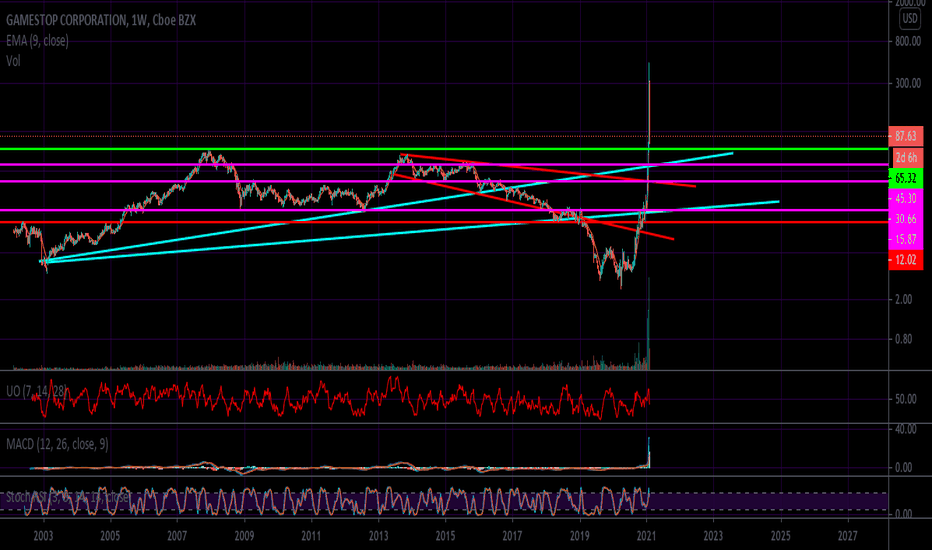Viewport: 932px width, 550px height.
Task: Click the 2003 label on time axis
Action: click(x=43, y=536)
